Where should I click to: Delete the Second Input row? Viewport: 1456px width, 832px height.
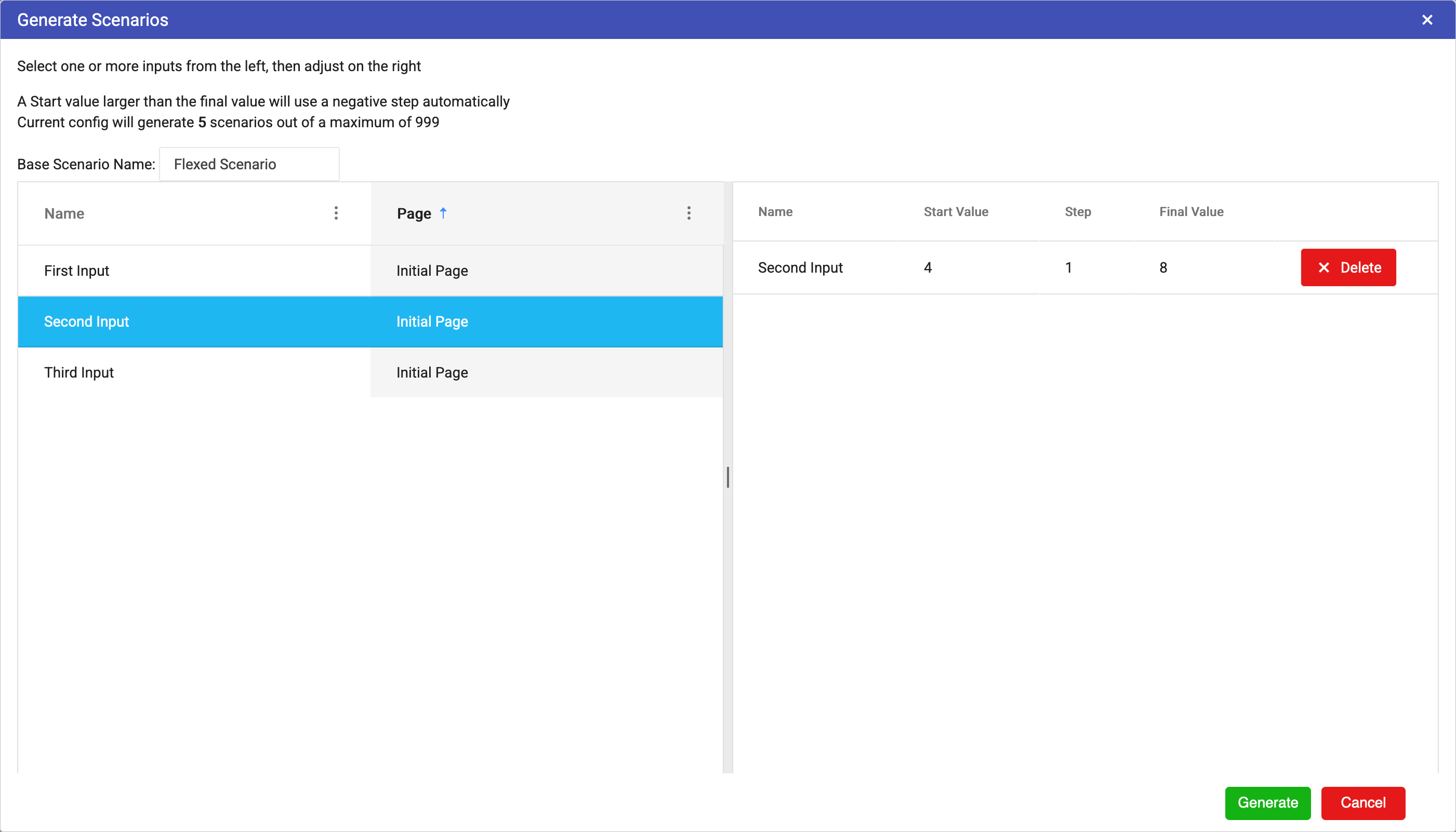point(1348,267)
